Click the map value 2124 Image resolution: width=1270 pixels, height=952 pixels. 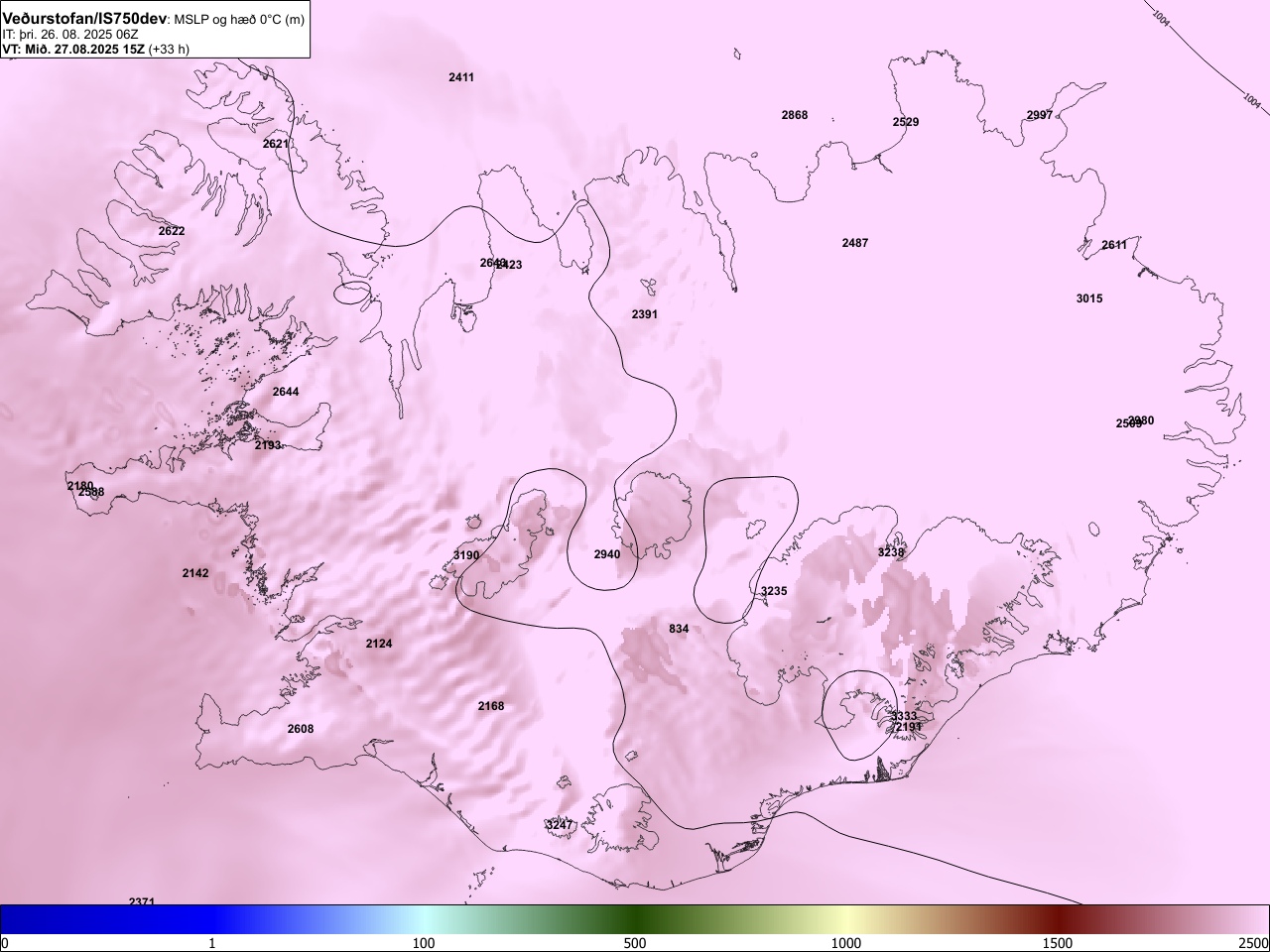pyautogui.click(x=379, y=644)
